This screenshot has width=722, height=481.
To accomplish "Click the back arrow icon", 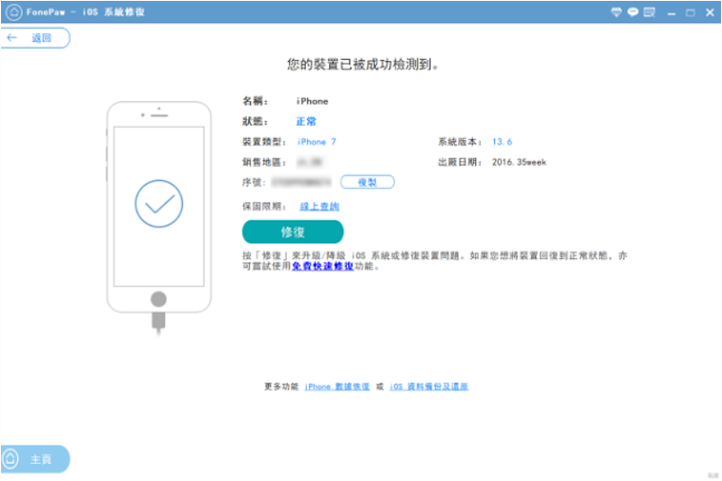I will click(x=12, y=38).
